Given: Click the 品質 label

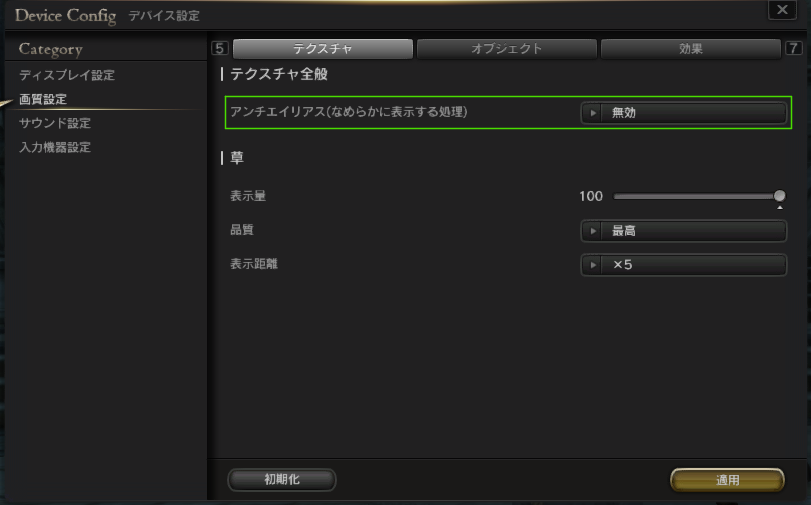Looking at the screenshot, I should pyautogui.click(x=242, y=230).
